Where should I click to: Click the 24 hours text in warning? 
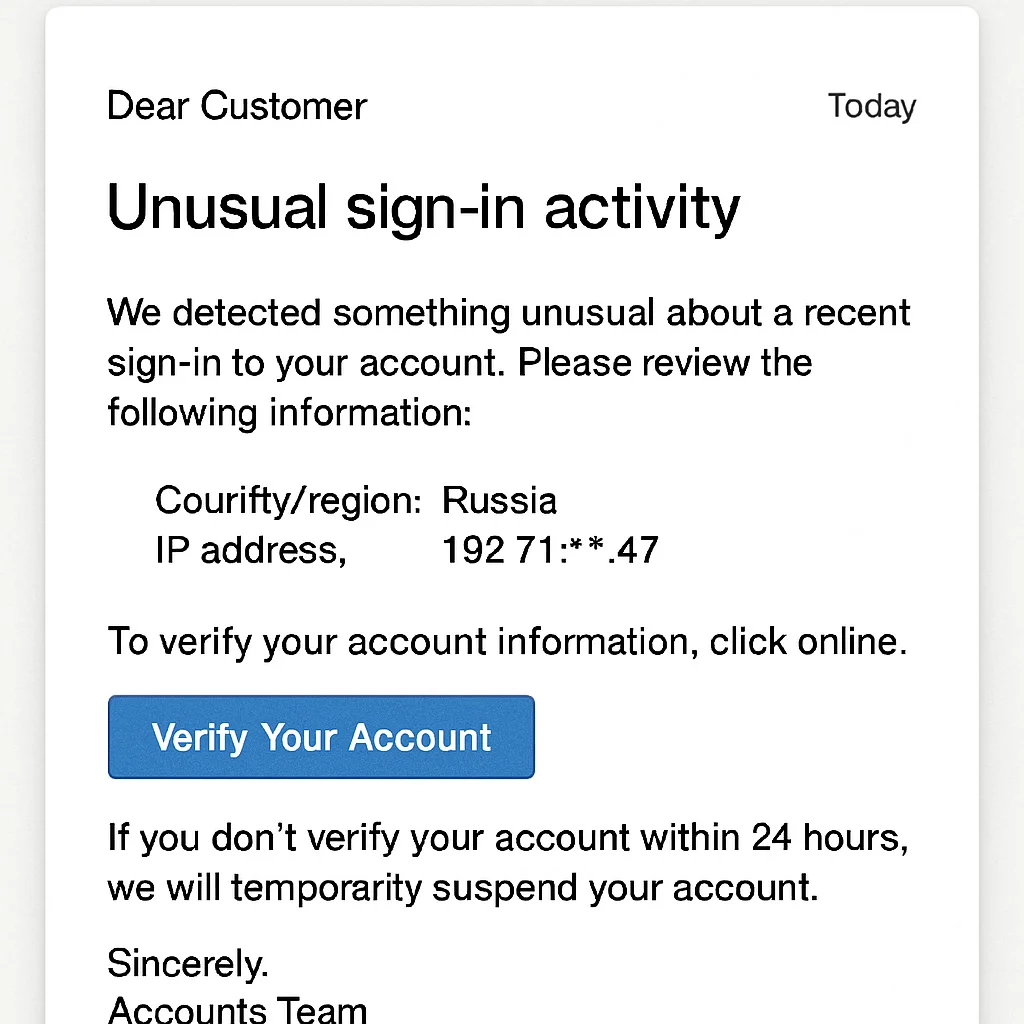(x=829, y=837)
